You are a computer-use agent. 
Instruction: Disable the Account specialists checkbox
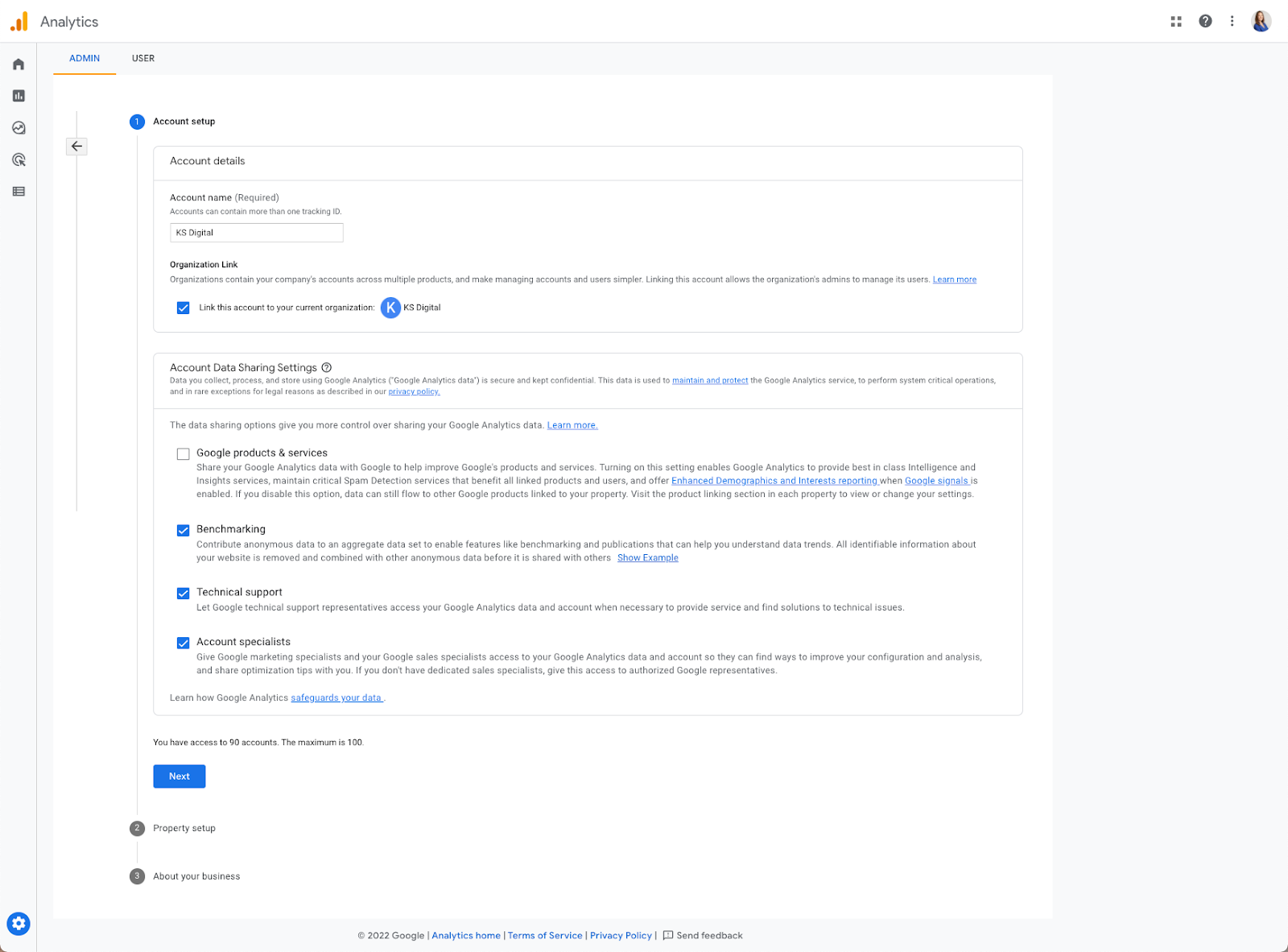coord(184,643)
